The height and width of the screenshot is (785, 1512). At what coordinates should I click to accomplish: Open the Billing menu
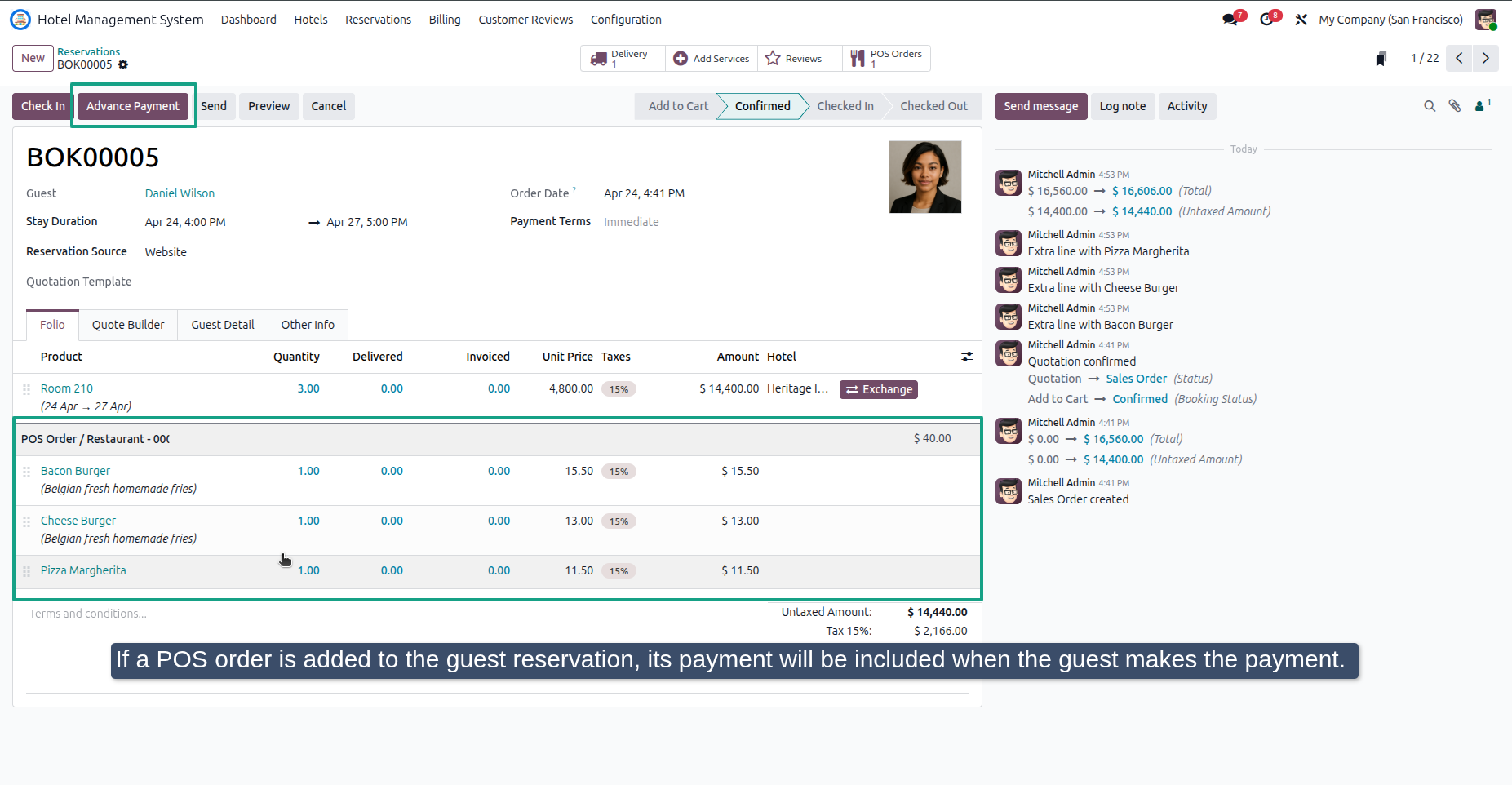(x=445, y=20)
